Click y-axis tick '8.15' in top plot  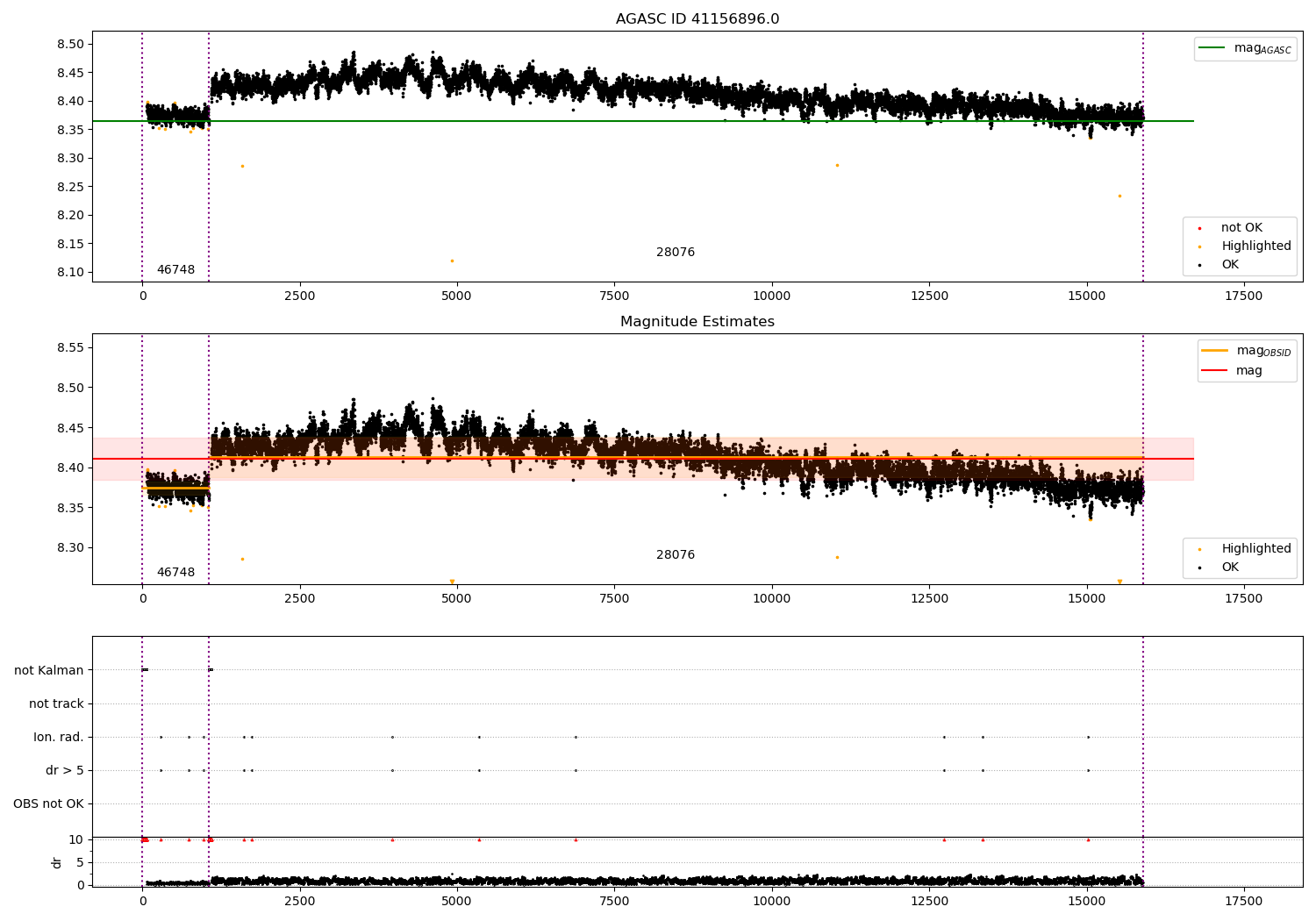click(x=70, y=244)
